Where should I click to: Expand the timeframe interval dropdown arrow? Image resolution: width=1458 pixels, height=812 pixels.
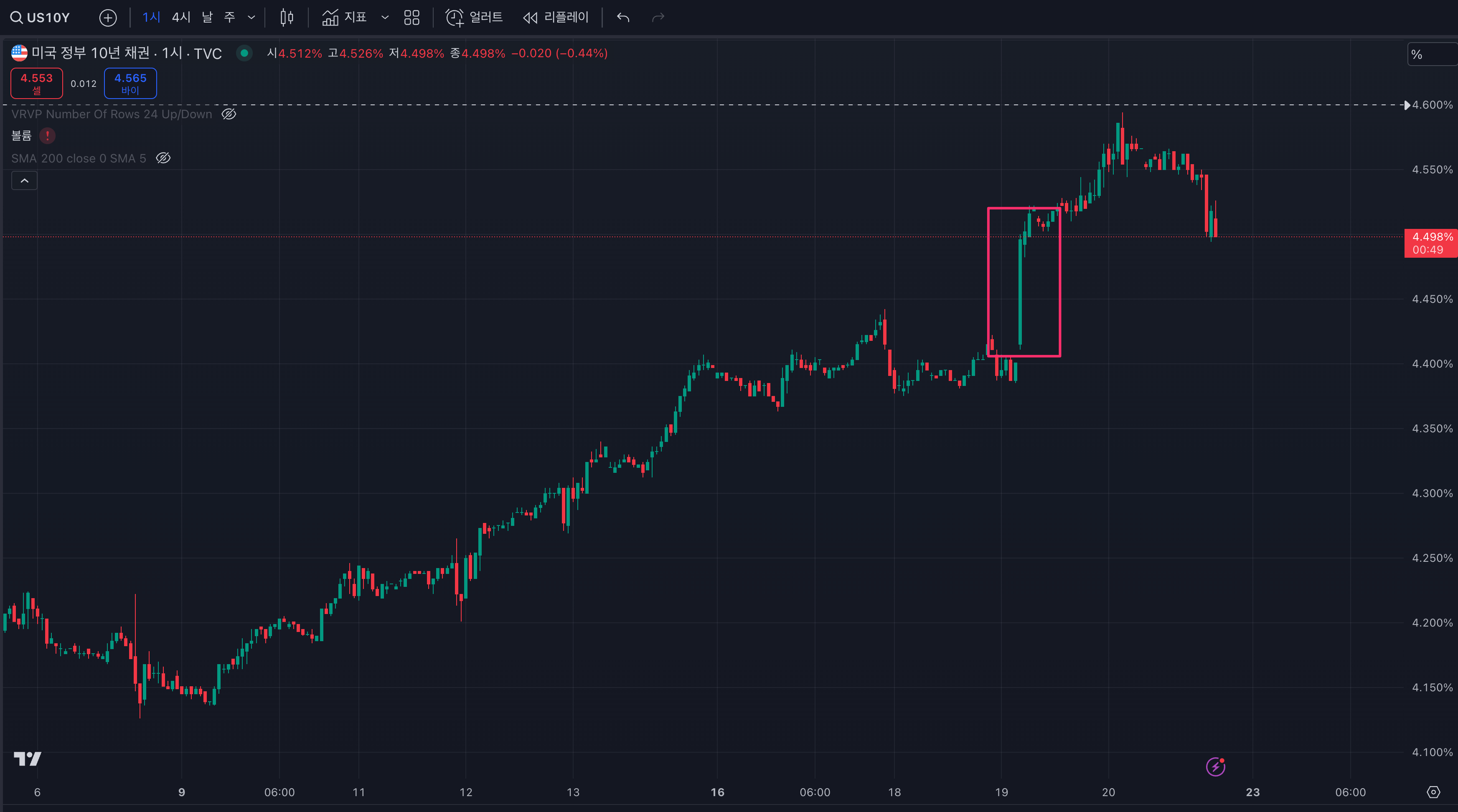(x=251, y=18)
